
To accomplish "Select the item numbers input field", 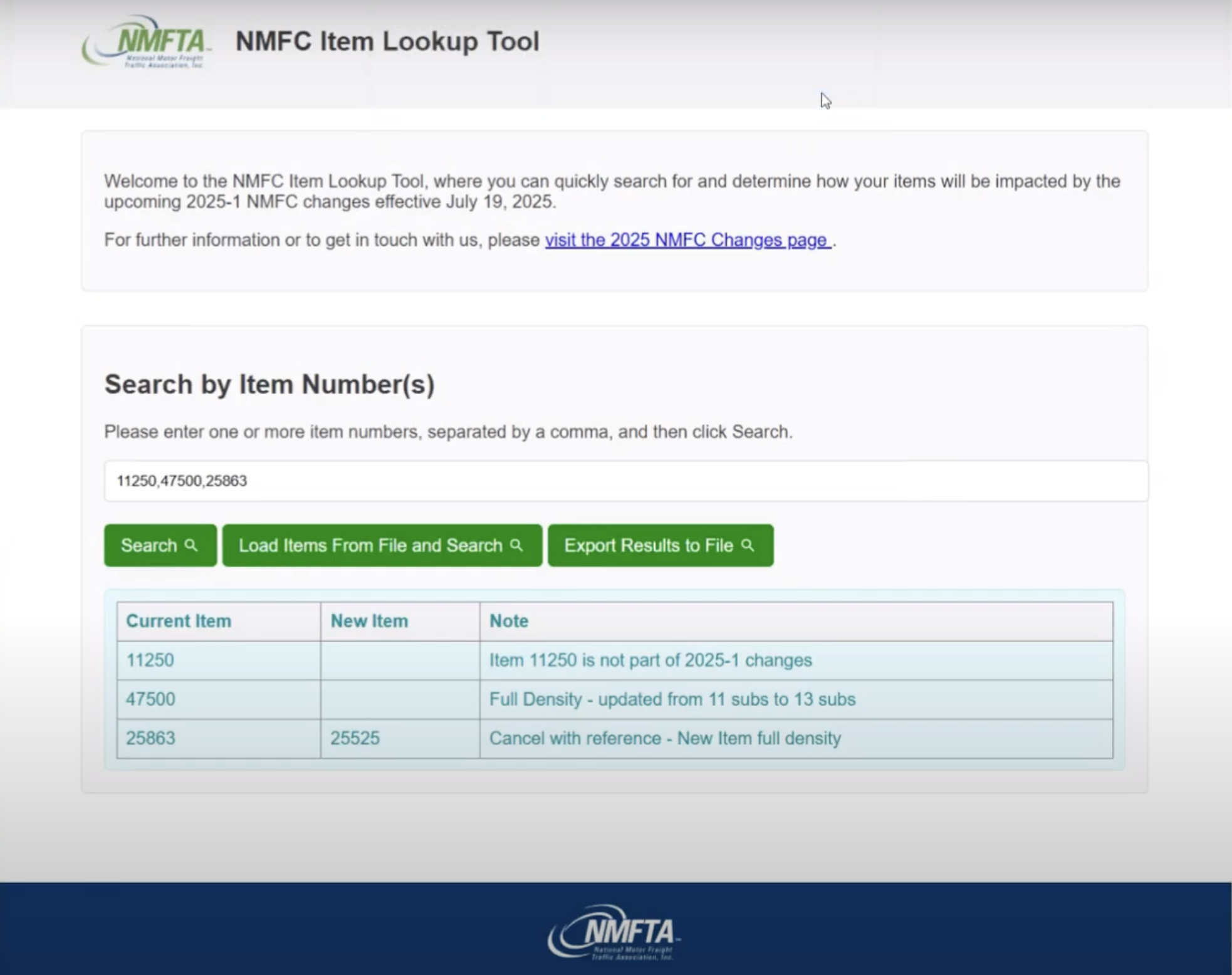I will (625, 481).
